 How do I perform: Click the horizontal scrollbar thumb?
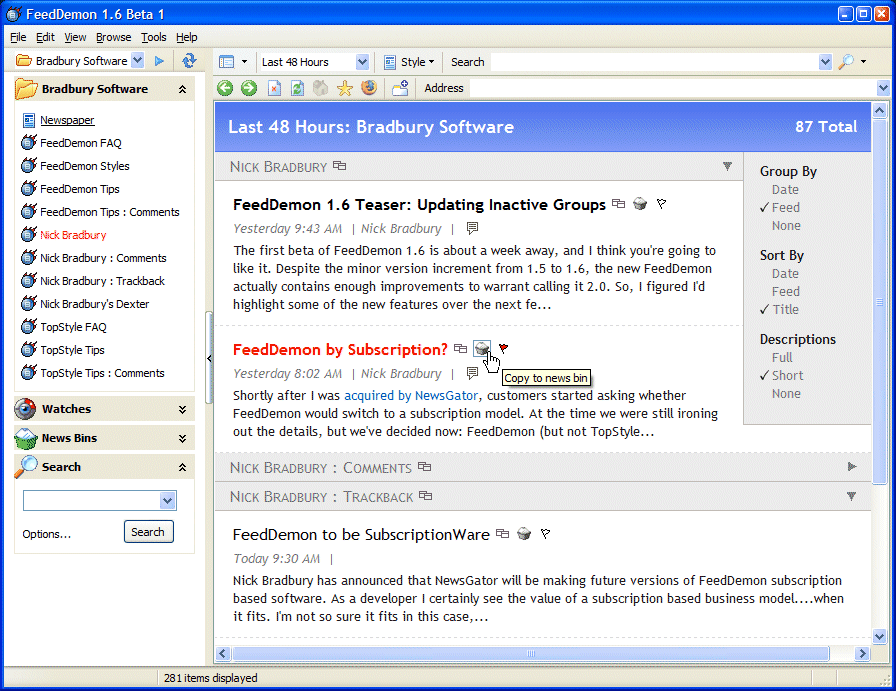click(531, 653)
